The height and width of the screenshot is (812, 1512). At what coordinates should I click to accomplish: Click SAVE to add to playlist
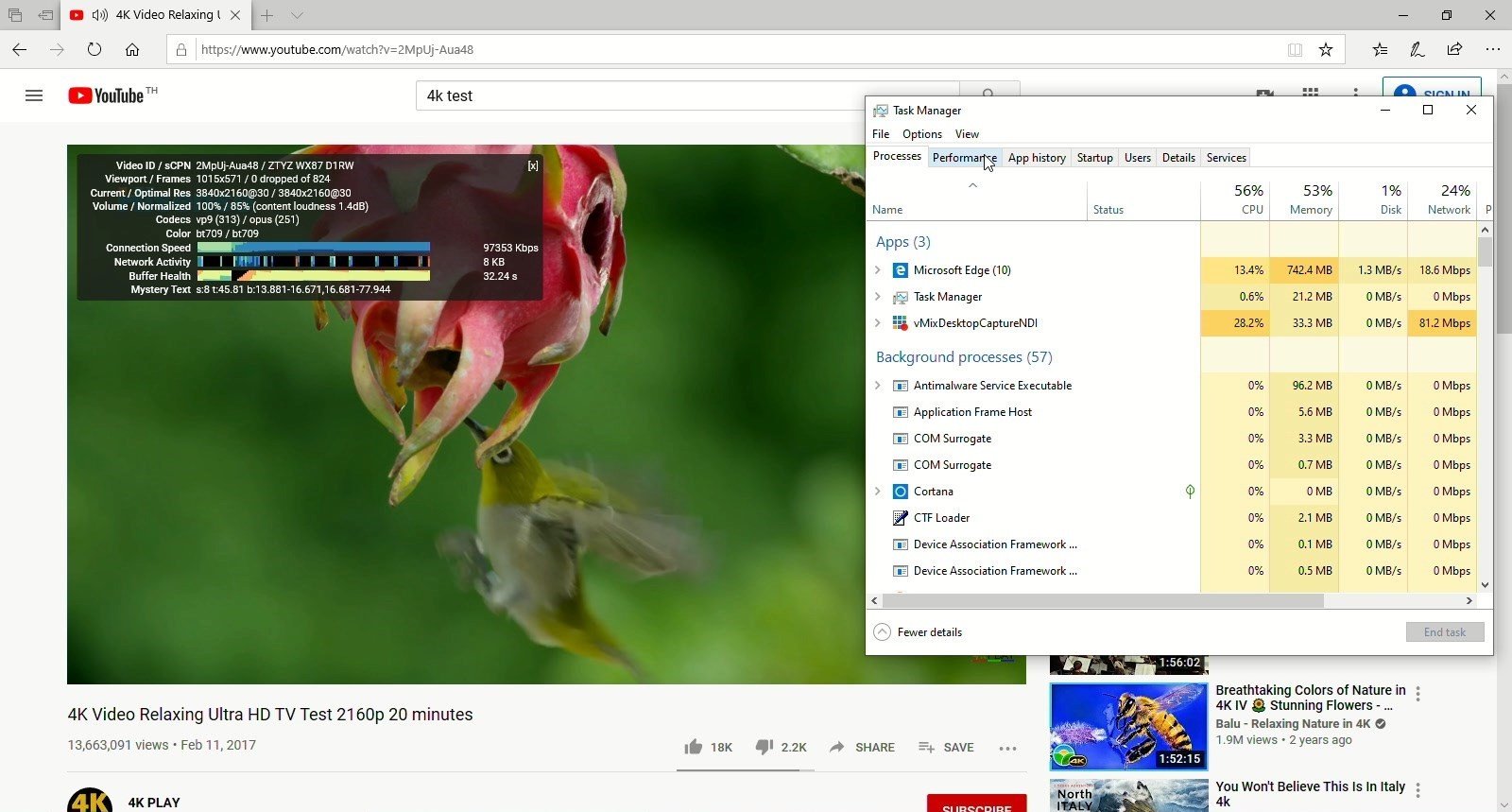tap(946, 747)
